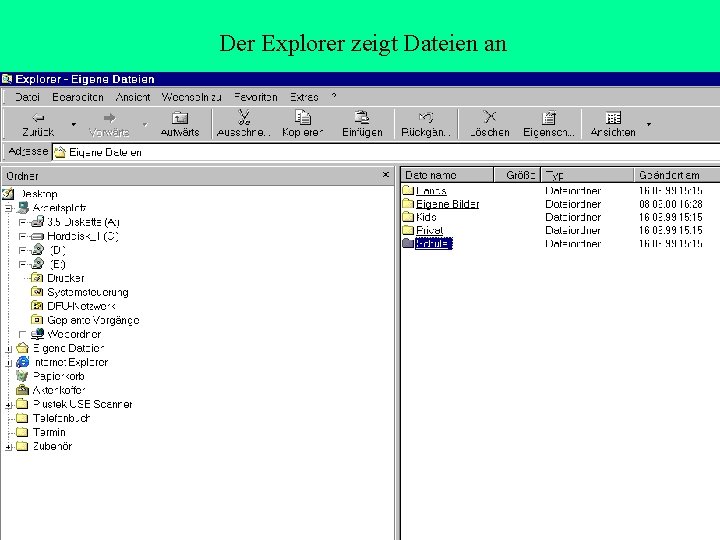Click the Vorwärts forward arrow button
The image size is (720, 540).
[x=109, y=124]
